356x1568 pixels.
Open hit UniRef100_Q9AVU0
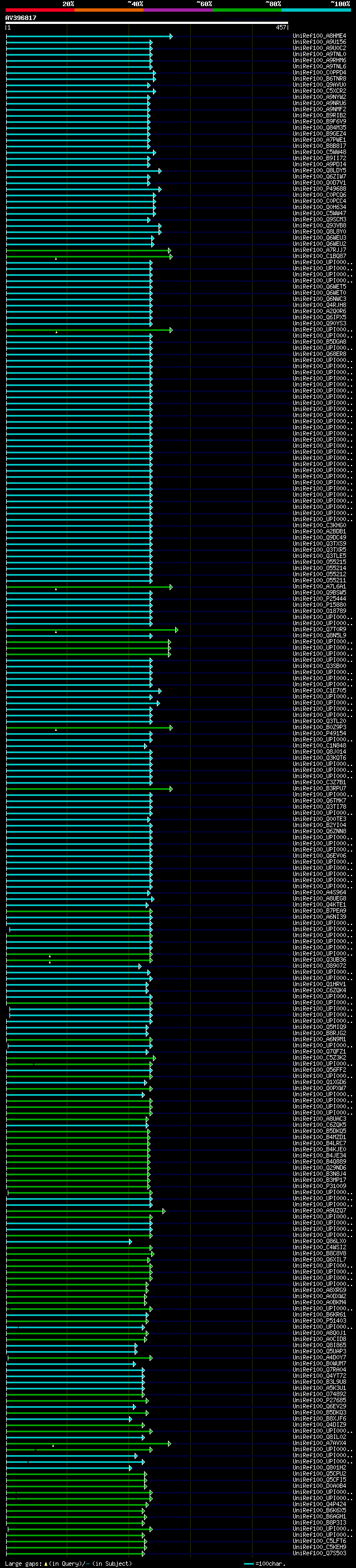pyautogui.click(x=319, y=85)
